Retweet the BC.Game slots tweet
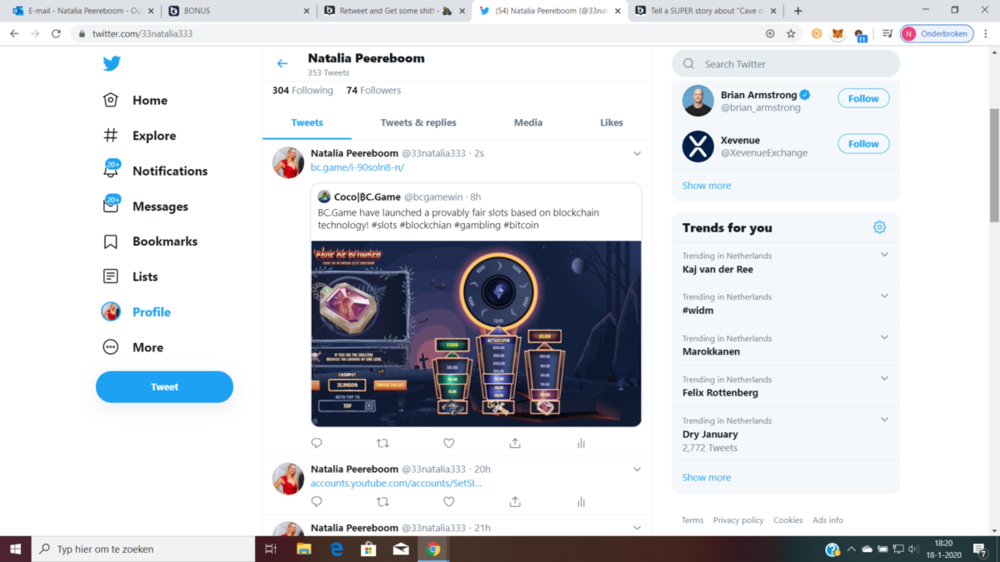Image resolution: width=1000 pixels, height=562 pixels. point(382,443)
